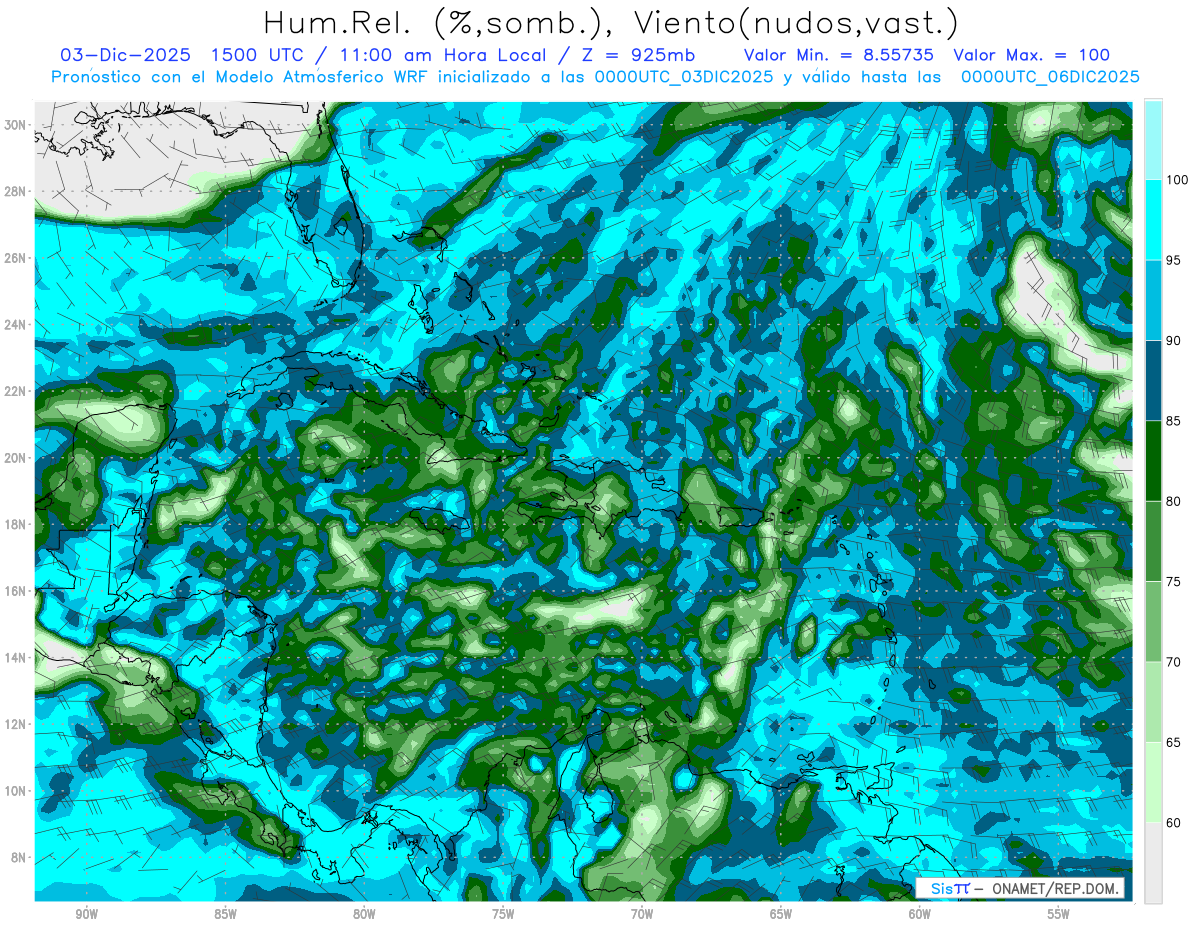Click the '85W' longitude label
1200x927 pixels.
tap(225, 915)
